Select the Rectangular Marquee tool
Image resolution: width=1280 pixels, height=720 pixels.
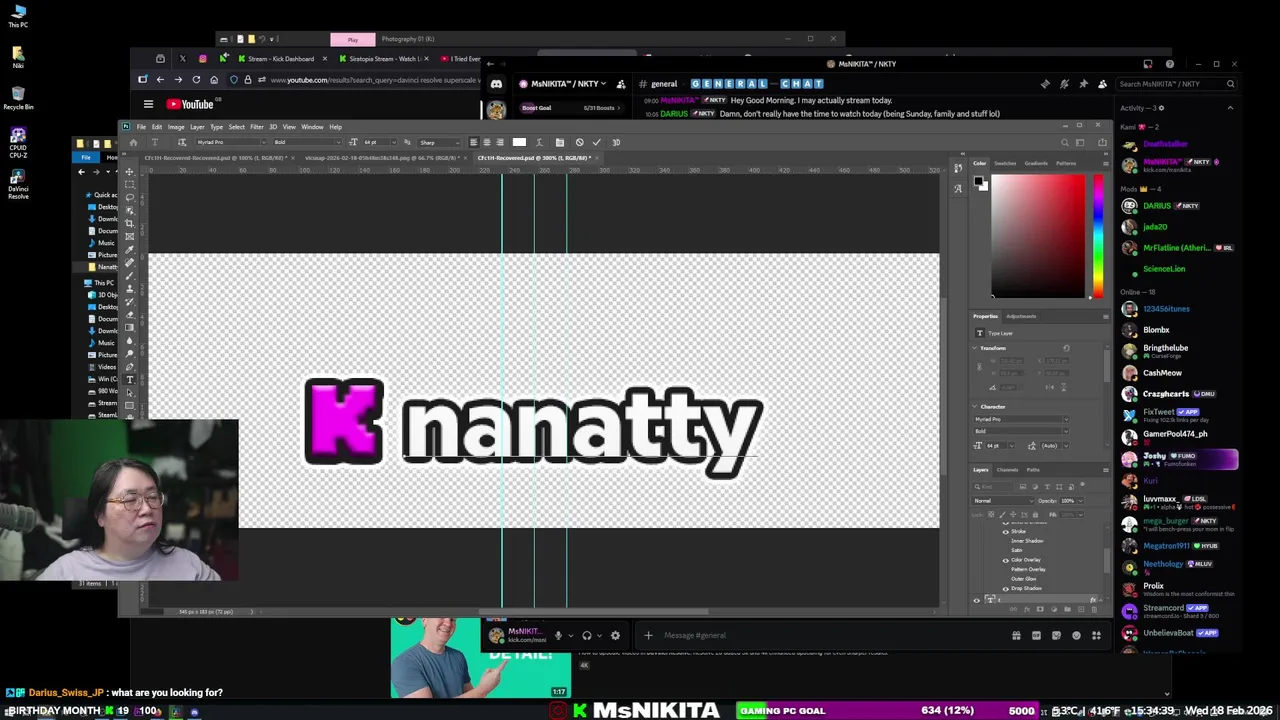coord(129,184)
